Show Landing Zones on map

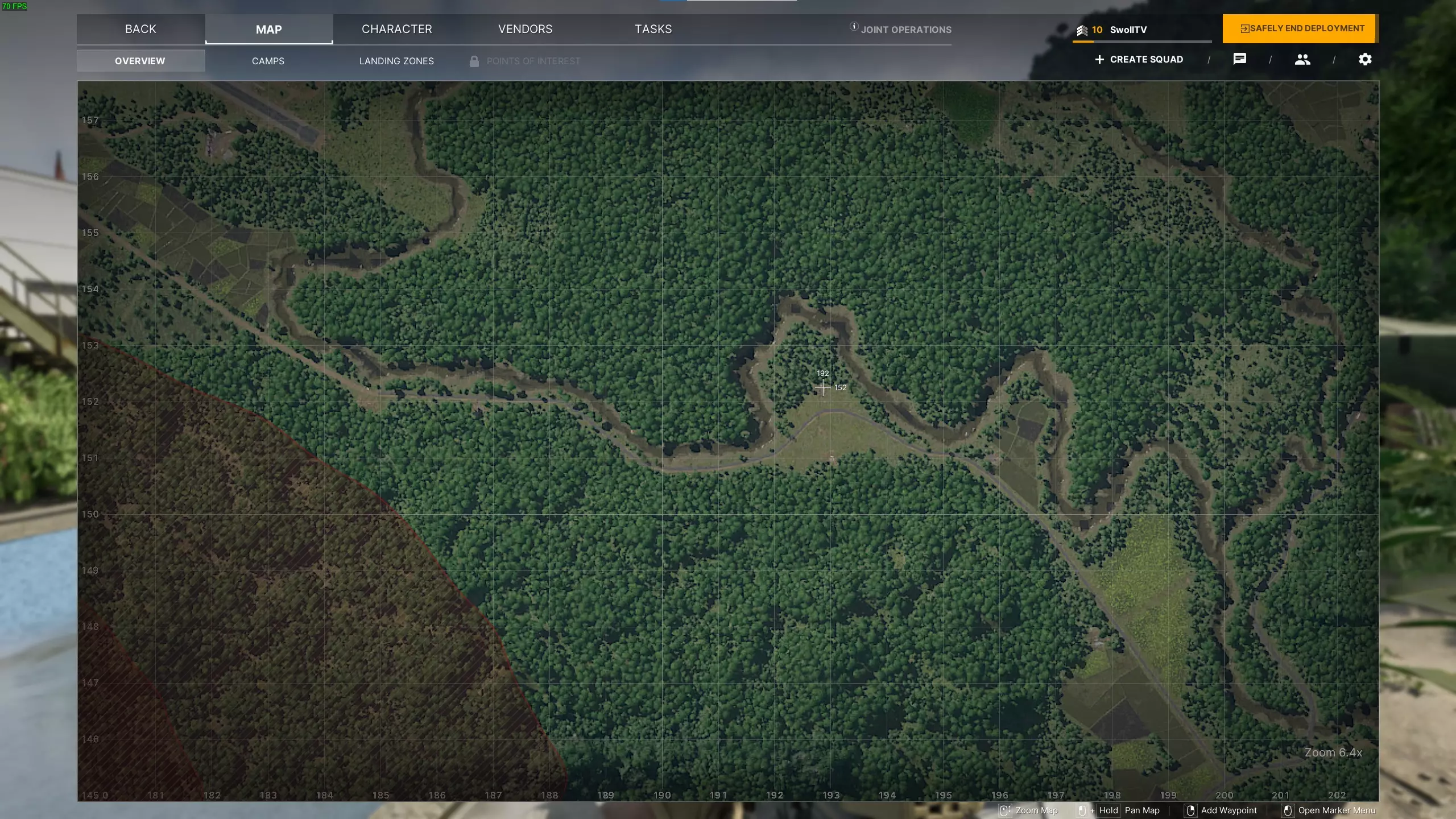396,61
